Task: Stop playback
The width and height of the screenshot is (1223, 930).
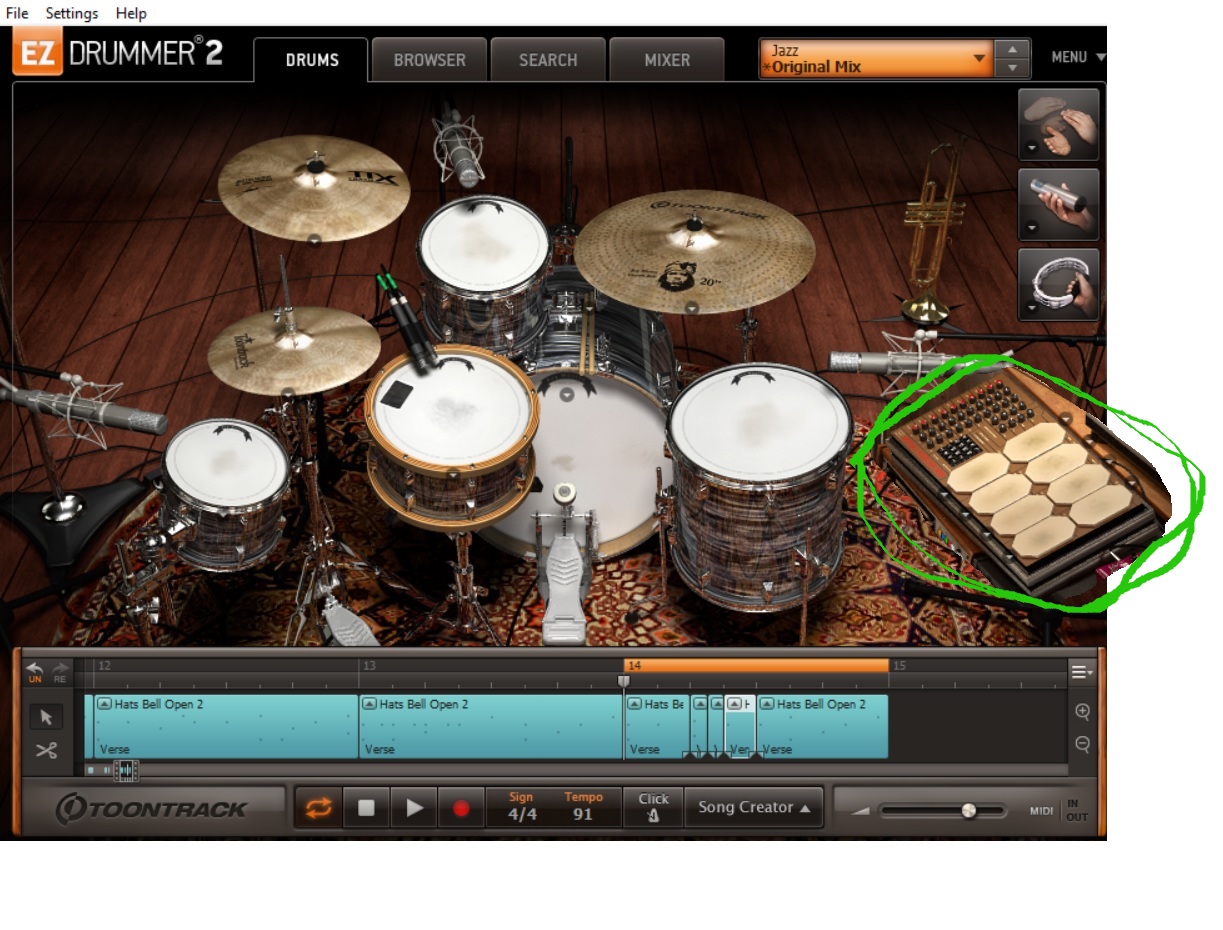Action: [366, 808]
